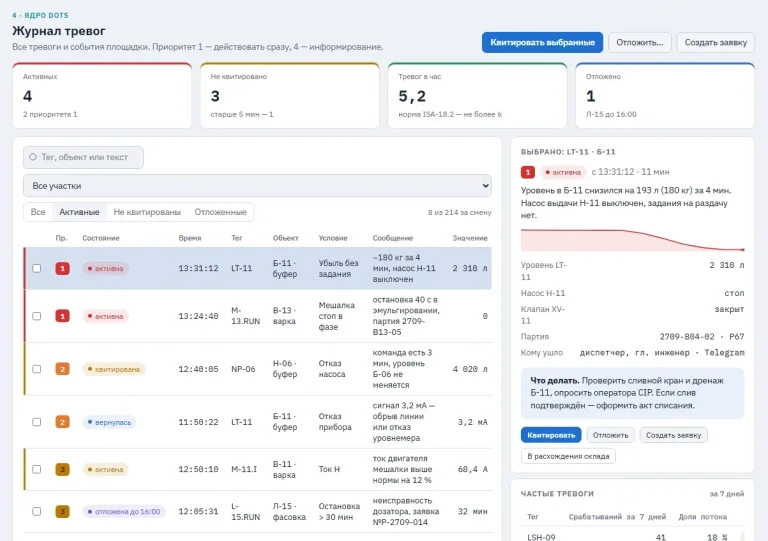Image resolution: width=768 pixels, height=541 pixels.
Task: Click 'вернулась' status pill
Action: point(109,422)
